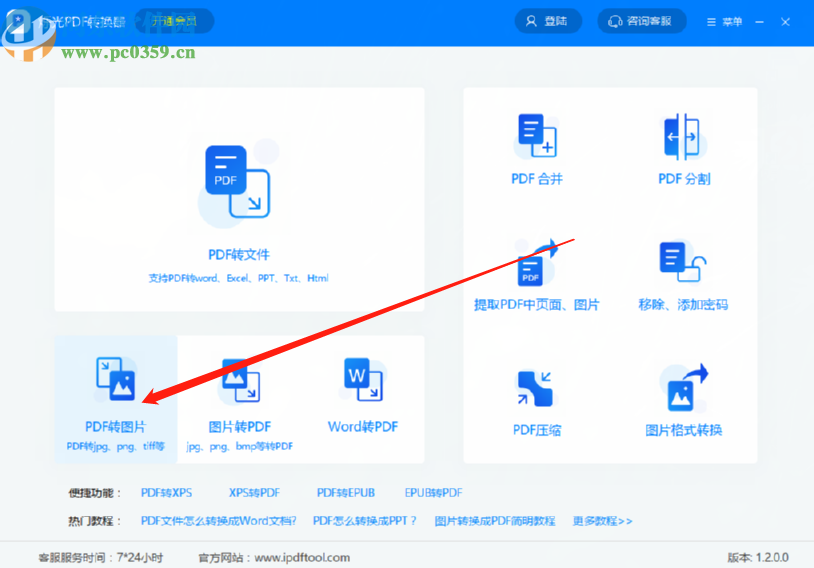814x568 pixels.
Task: Click the jpg、png、bmp等转PDF subtitle
Action: (239, 447)
